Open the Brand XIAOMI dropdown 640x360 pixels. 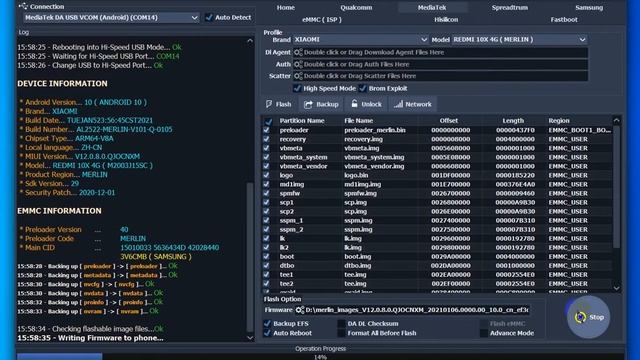coord(424,40)
